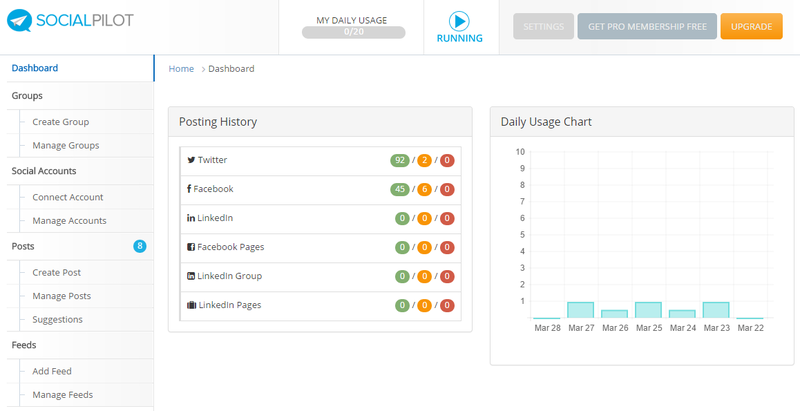Click the Mar 25 chart bar
Image resolution: width=800 pixels, height=411 pixels.
point(648,311)
